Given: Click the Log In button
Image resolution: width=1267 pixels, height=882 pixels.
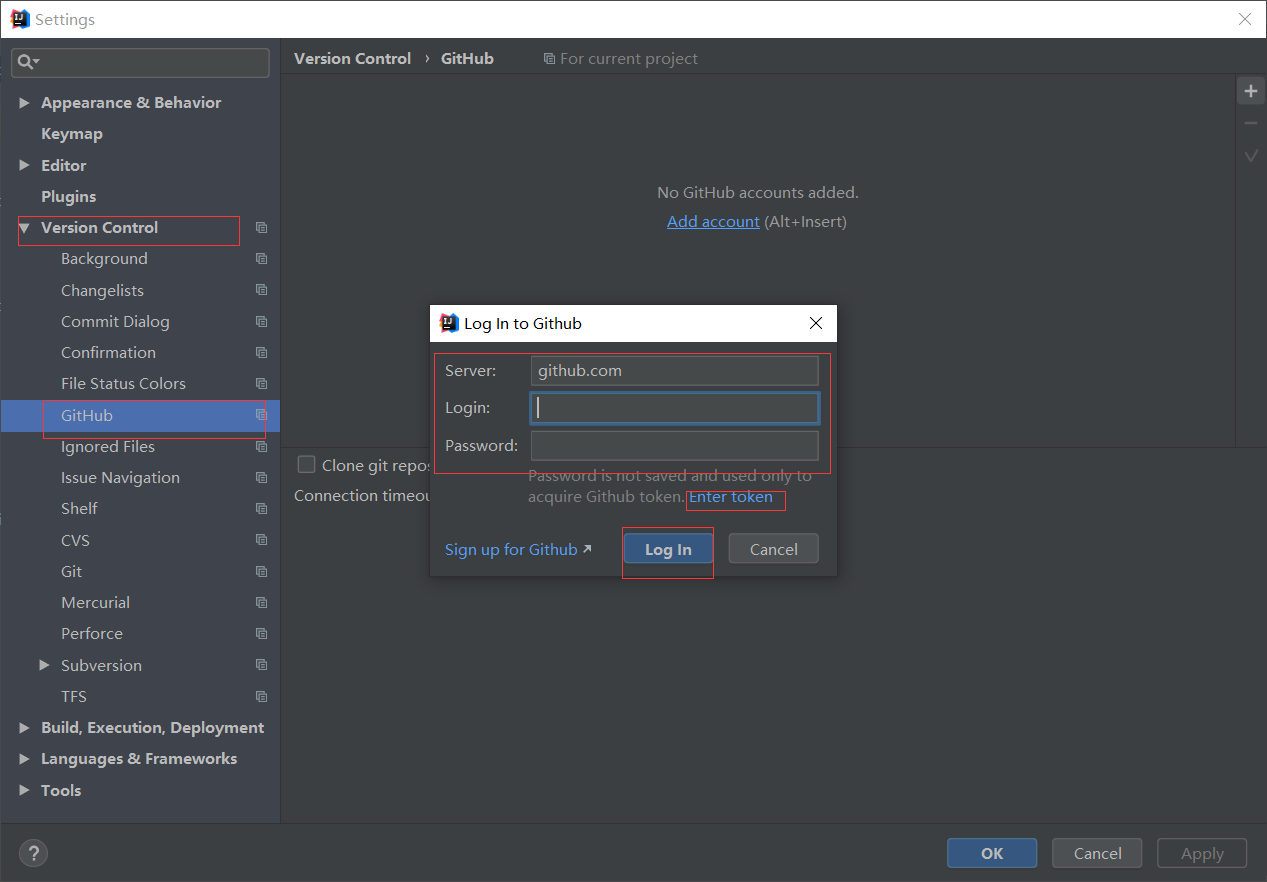Looking at the screenshot, I should point(668,549).
